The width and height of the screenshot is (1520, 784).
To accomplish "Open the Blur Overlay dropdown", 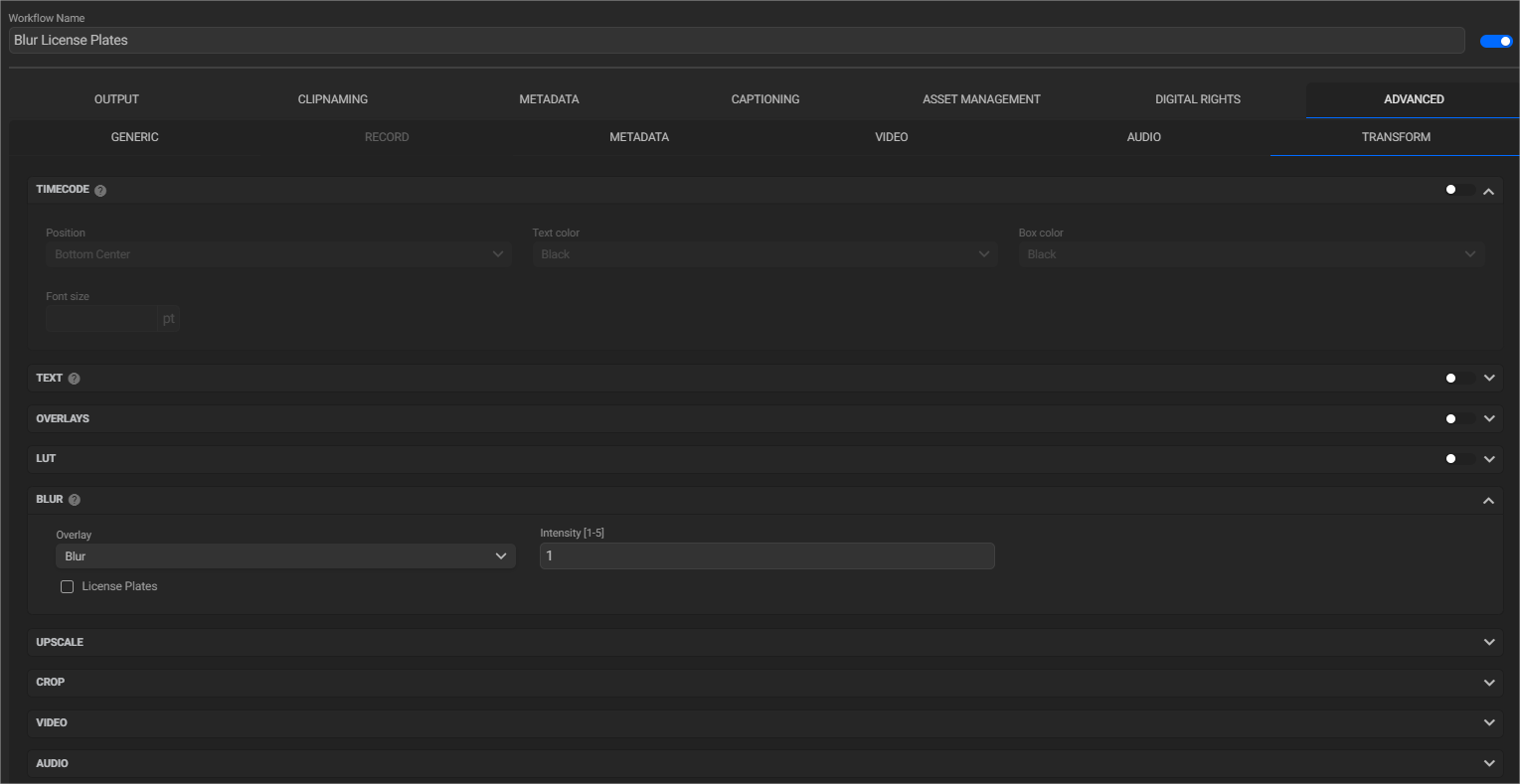I will [285, 556].
